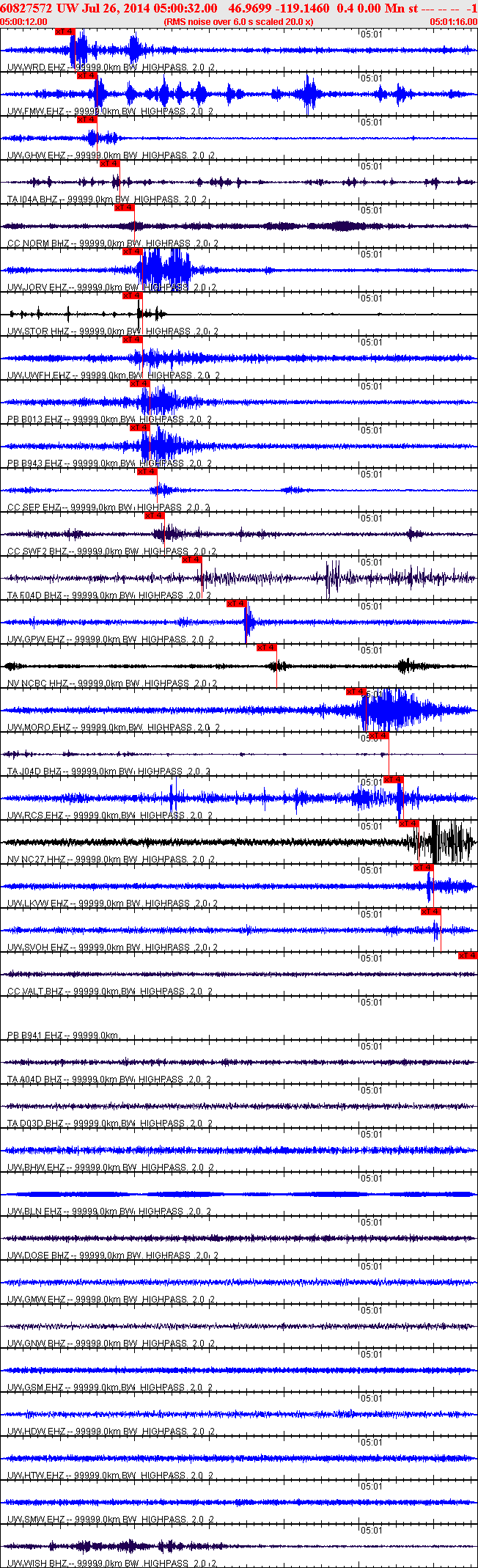Image resolution: width=478 pixels, height=1568 pixels.
Task: Click the end time label 05:01:16.00
Action: coord(453,22)
